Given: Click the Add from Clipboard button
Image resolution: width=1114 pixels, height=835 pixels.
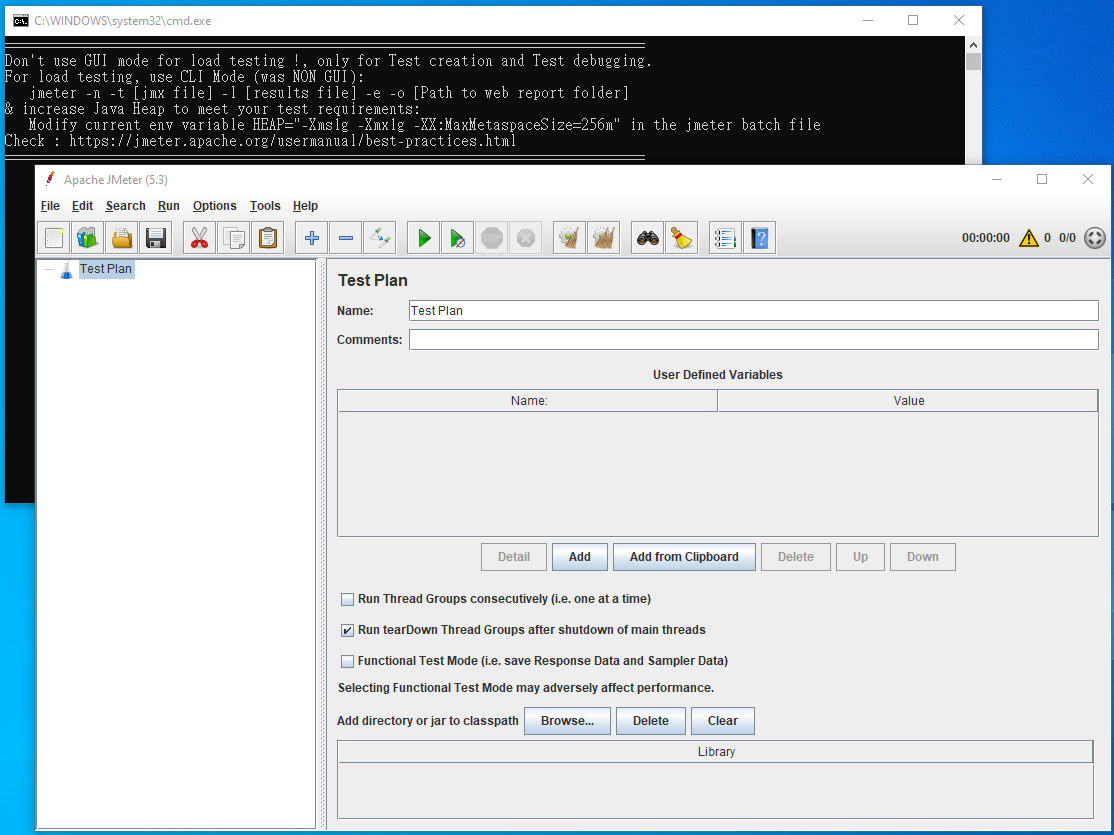Looking at the screenshot, I should (x=684, y=557).
